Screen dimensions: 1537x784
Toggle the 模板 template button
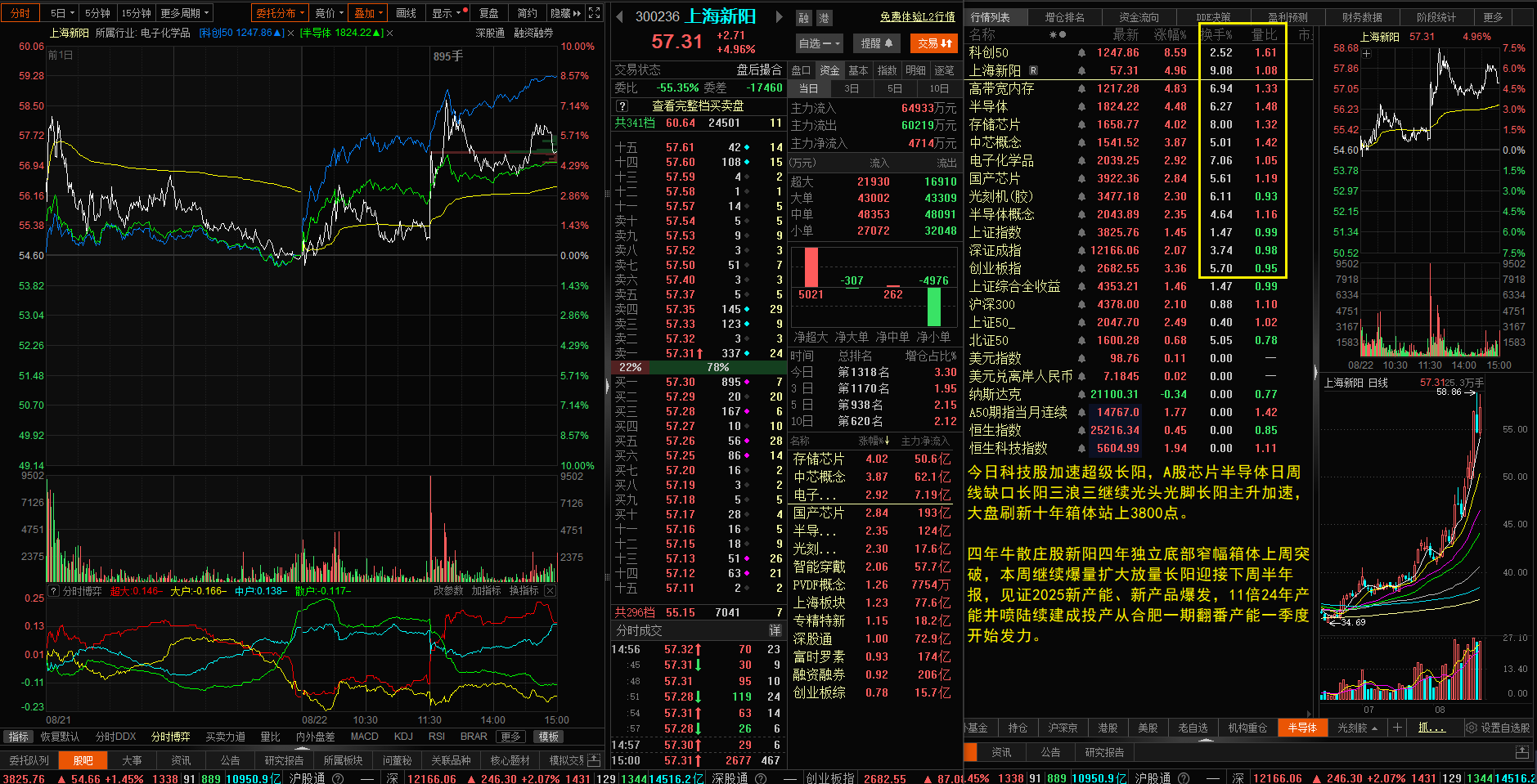(548, 737)
